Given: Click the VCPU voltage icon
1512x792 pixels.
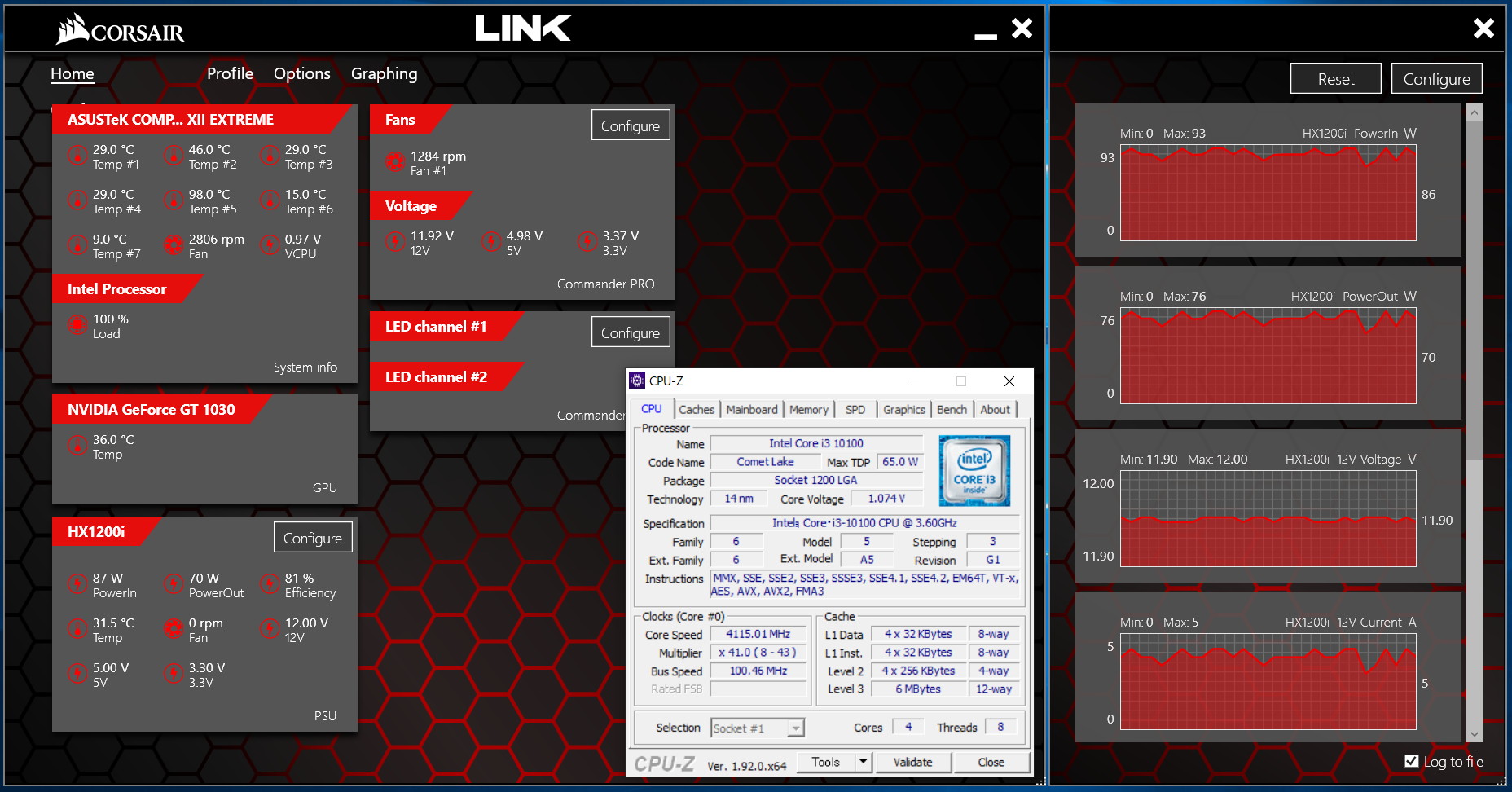Looking at the screenshot, I should click(x=270, y=245).
